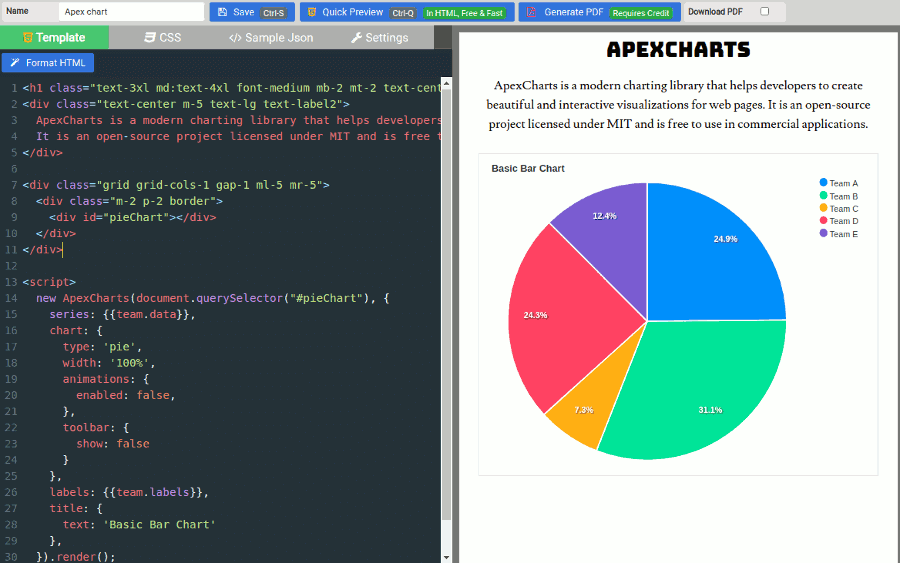900x563 pixels.
Task: Toggle the Download PDF checkbox
Action: pyautogui.click(x=765, y=11)
